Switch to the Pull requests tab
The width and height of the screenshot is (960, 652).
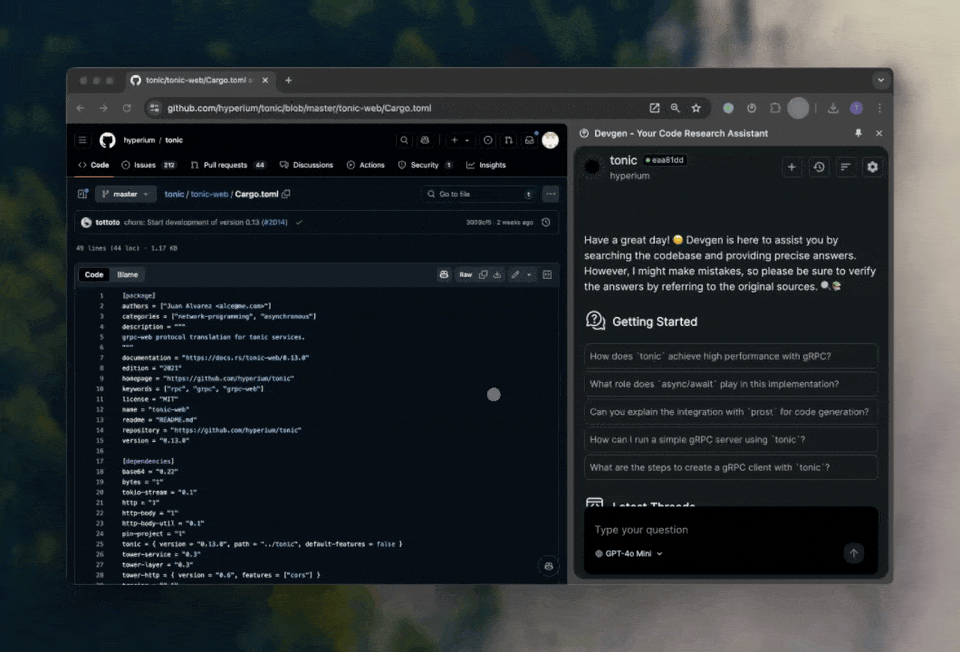click(x=227, y=165)
